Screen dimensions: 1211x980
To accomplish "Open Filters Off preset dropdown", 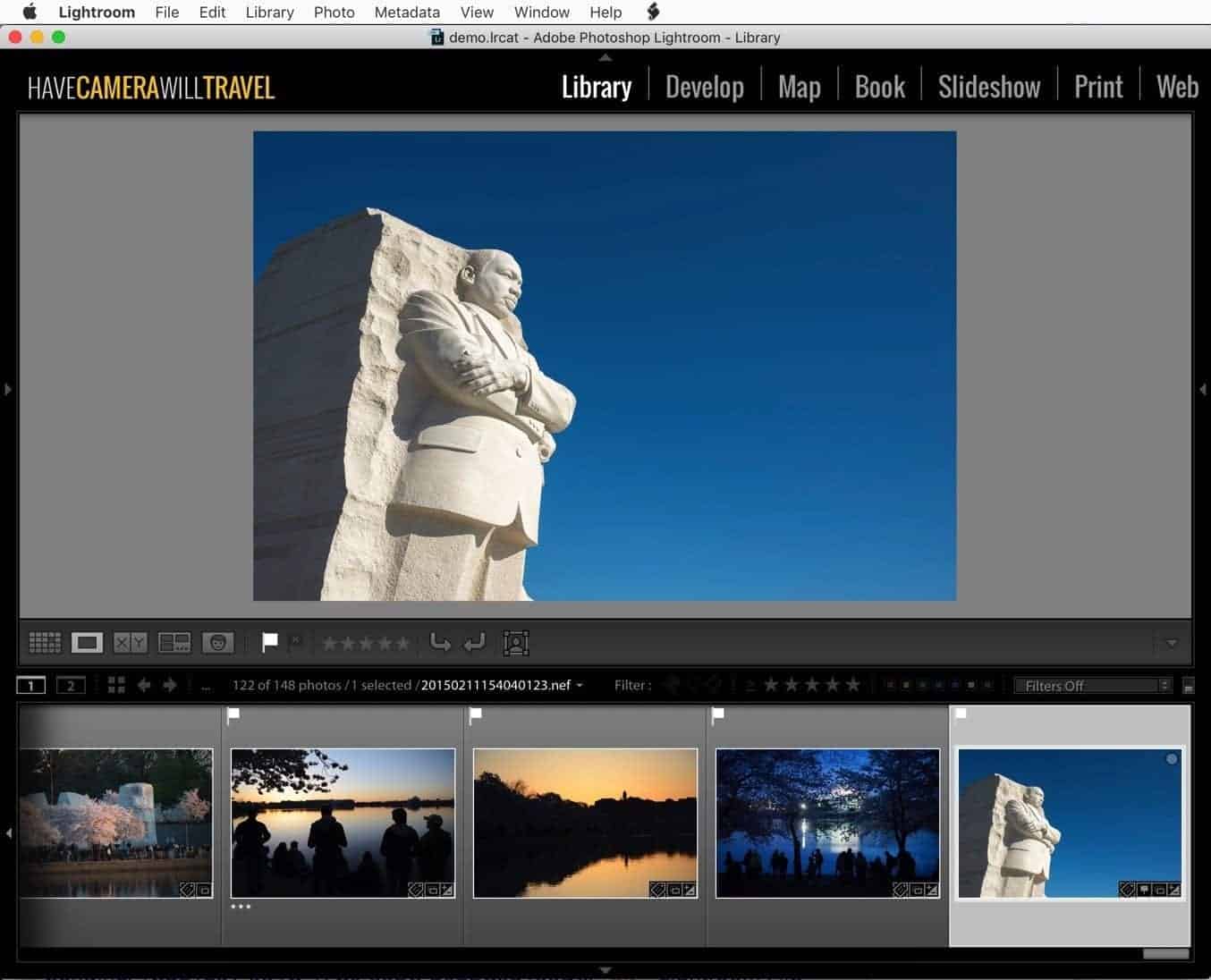I will pos(1092,686).
